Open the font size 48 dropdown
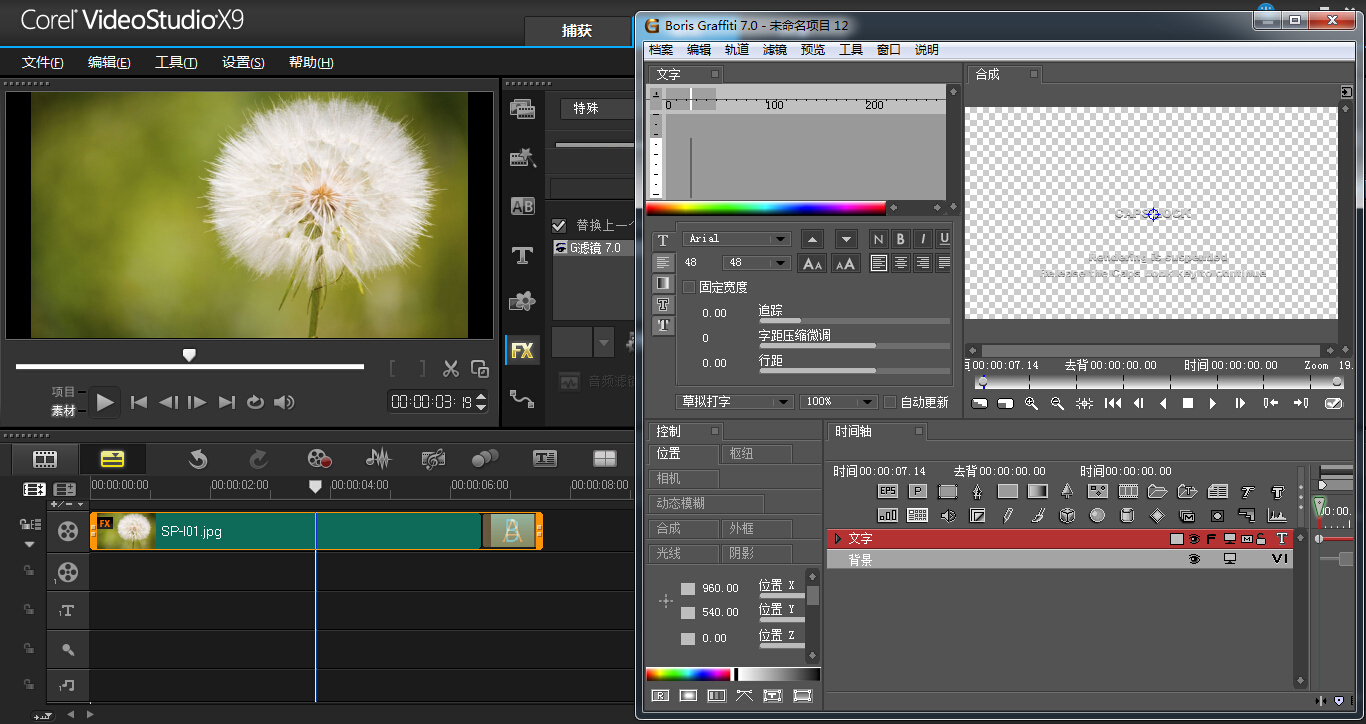The width and height of the screenshot is (1366, 724). (756, 262)
